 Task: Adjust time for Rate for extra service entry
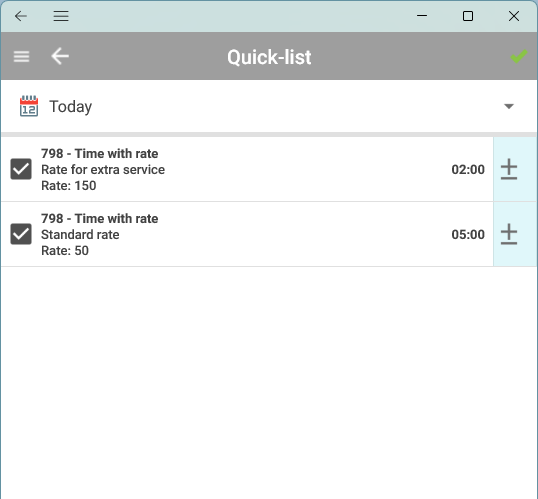tap(509, 169)
